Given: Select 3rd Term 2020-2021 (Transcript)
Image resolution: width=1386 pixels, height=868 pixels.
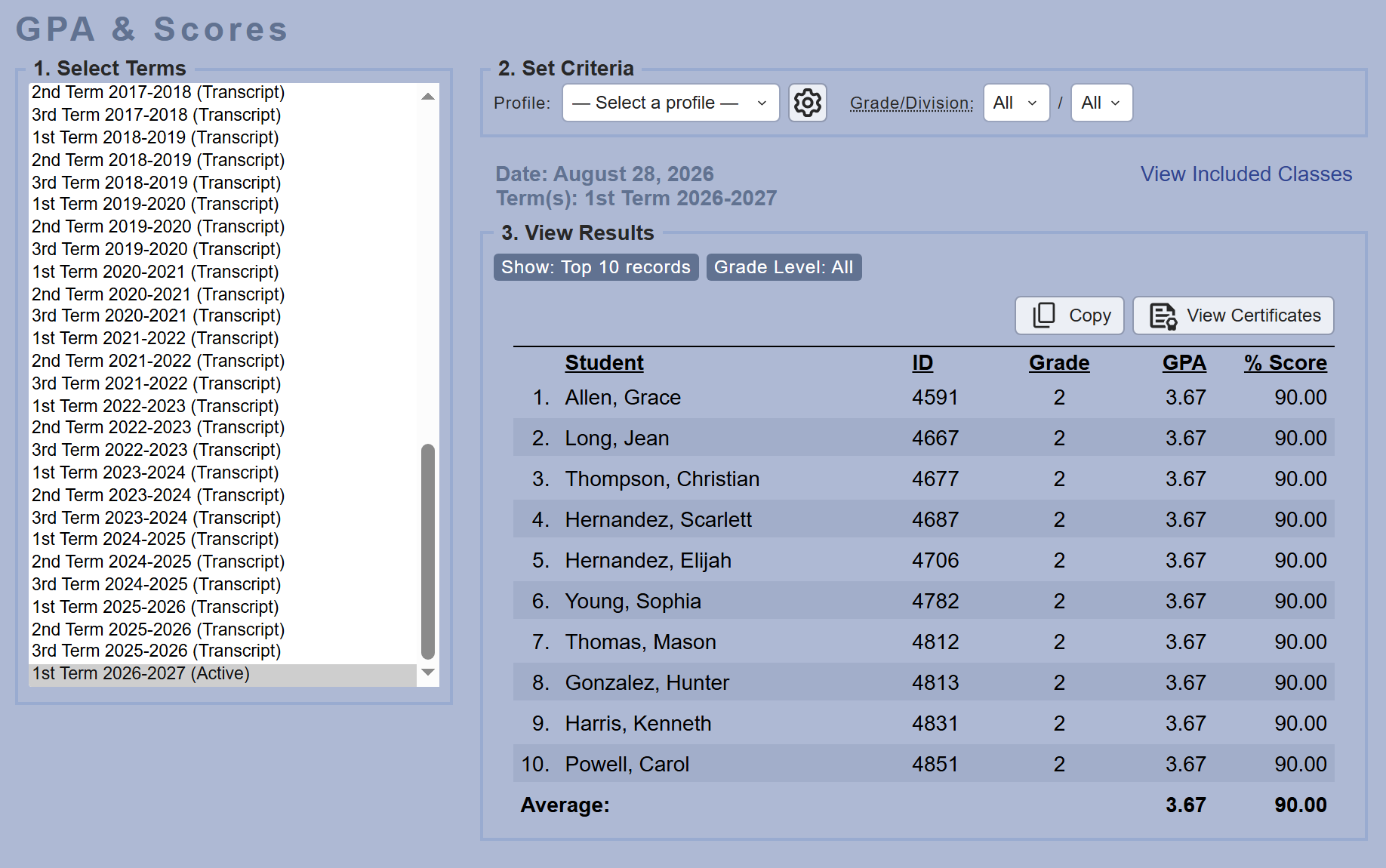Looking at the screenshot, I should (x=223, y=315).
